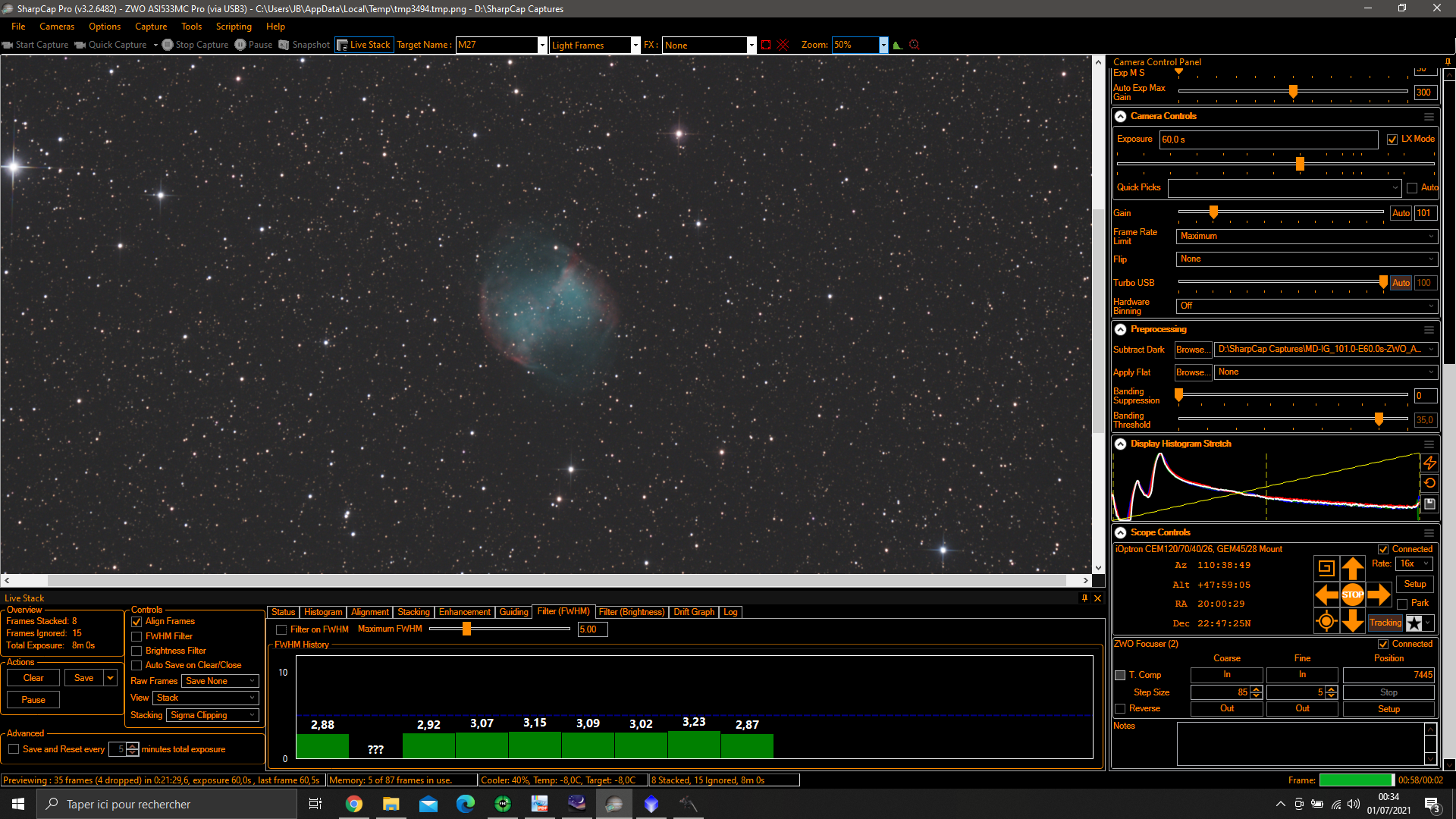The height and width of the screenshot is (819, 1456).
Task: Click the red reticule overlay icon in toolbar
Action: click(x=783, y=45)
